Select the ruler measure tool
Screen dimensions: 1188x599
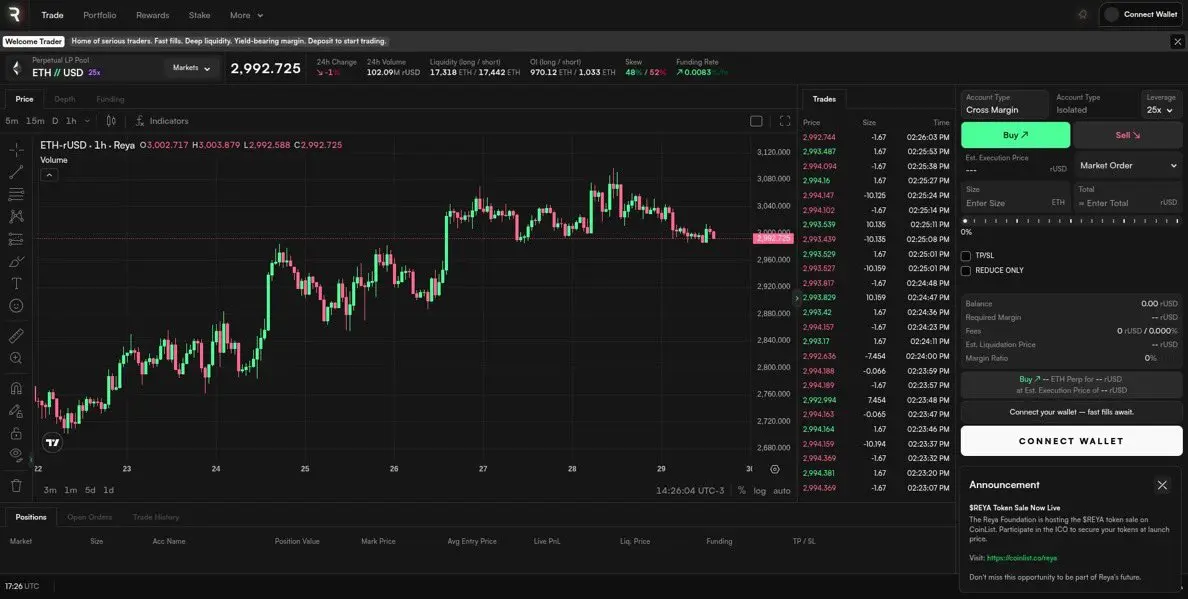tap(16, 335)
